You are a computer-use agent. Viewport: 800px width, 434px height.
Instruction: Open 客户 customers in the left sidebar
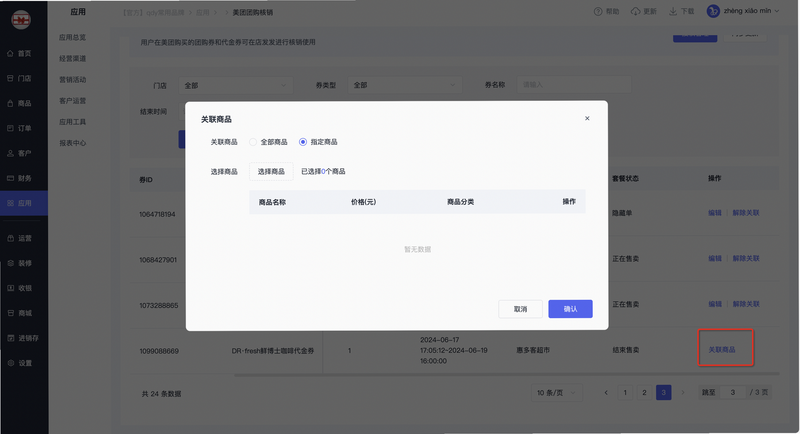tap(19, 154)
